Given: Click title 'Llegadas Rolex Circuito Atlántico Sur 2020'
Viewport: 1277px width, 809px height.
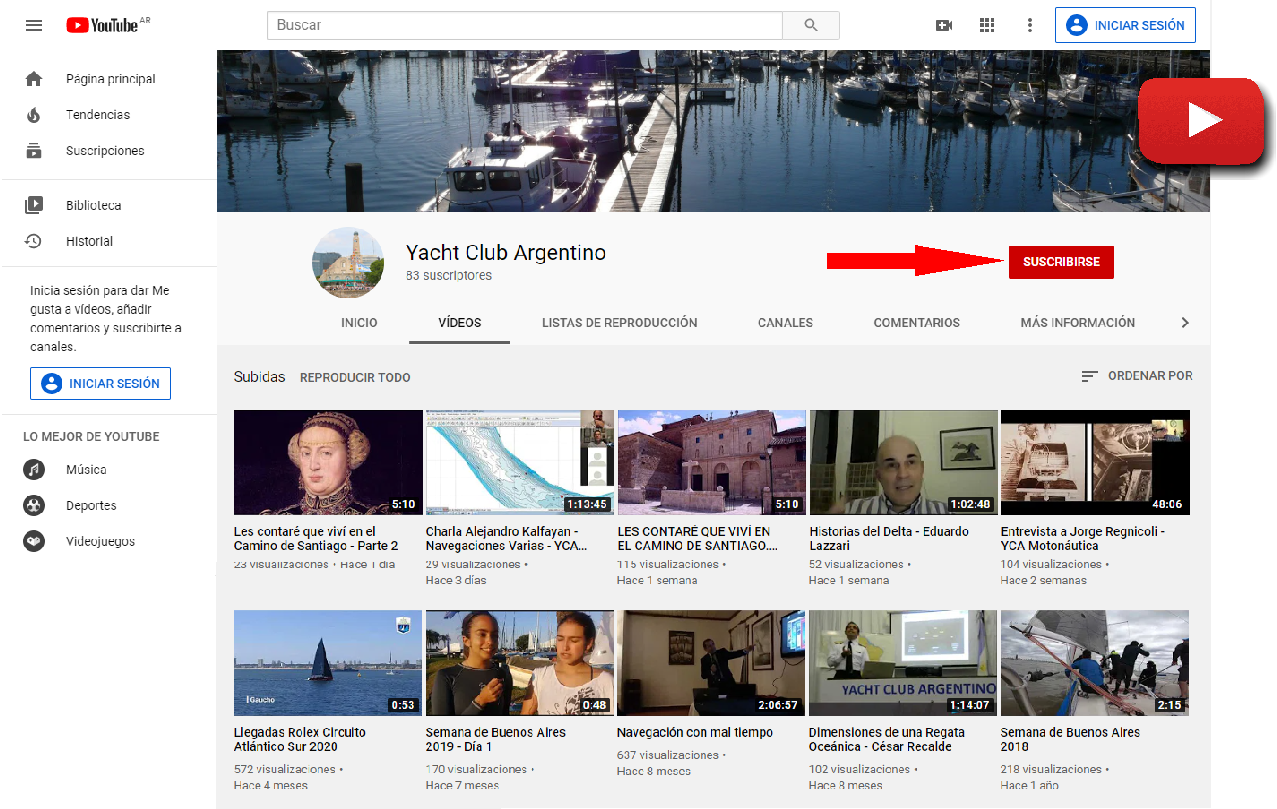Looking at the screenshot, I should coord(300,740).
